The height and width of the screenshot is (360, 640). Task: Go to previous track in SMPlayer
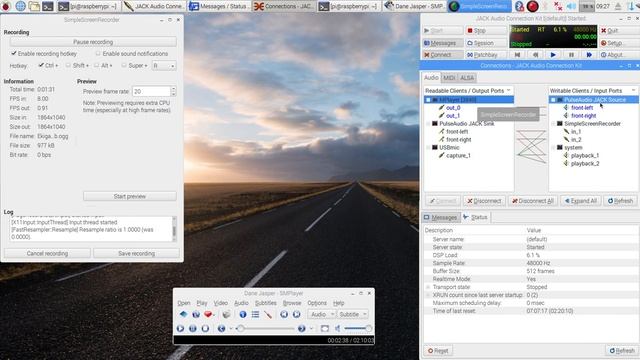[x=284, y=314]
